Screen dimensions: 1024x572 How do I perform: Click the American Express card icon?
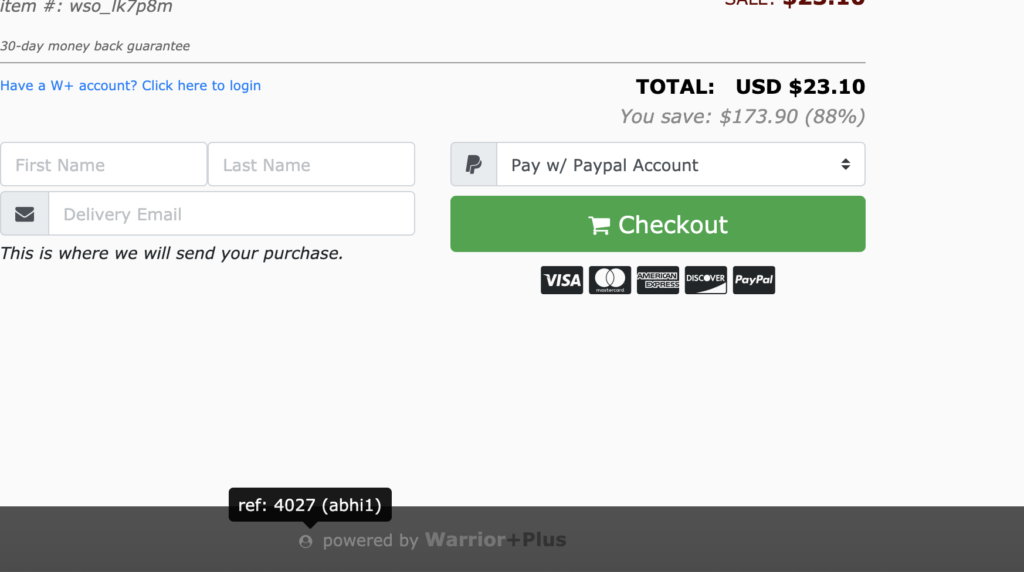[x=658, y=280]
